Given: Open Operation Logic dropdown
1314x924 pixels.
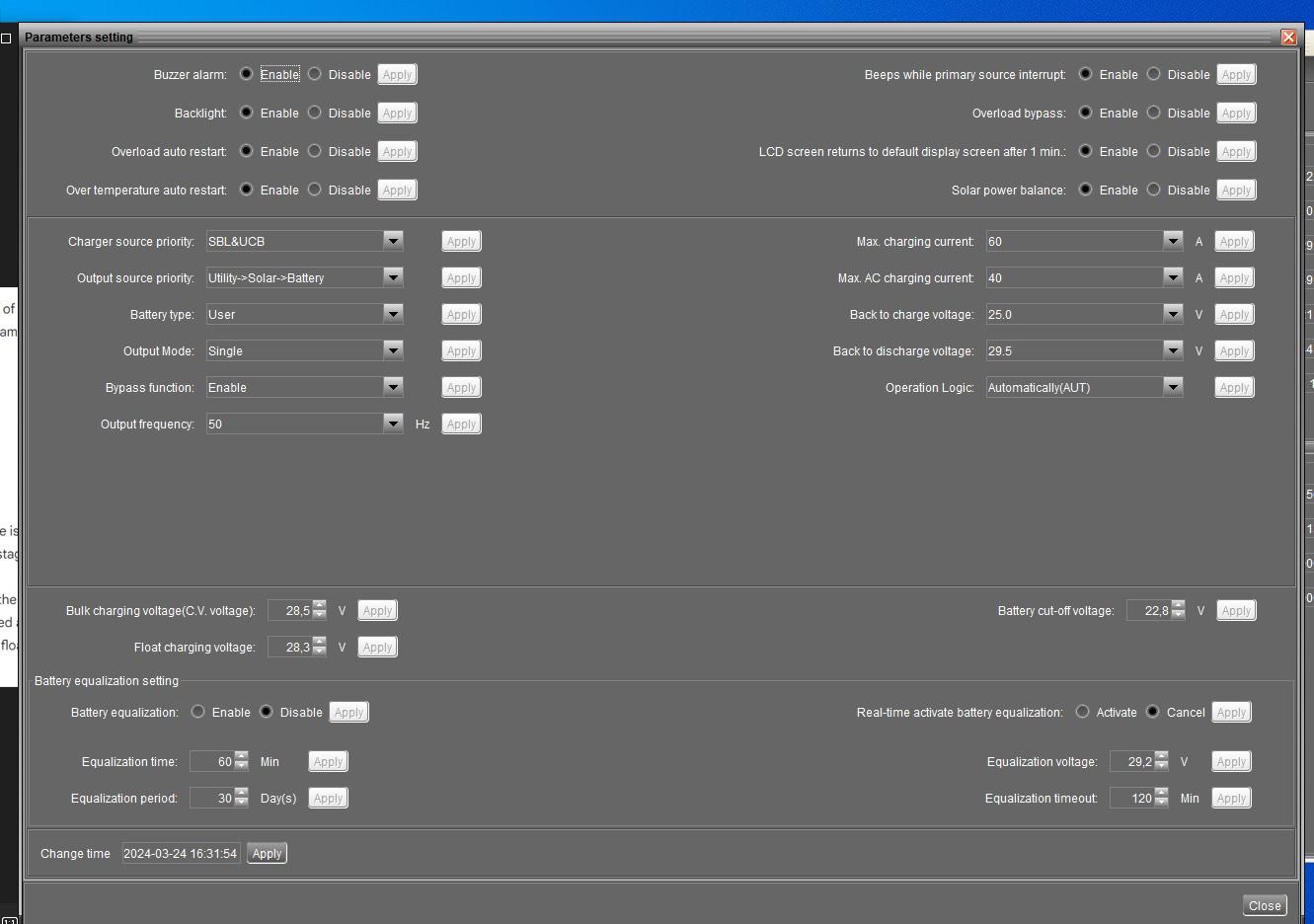Looking at the screenshot, I should tap(1173, 387).
